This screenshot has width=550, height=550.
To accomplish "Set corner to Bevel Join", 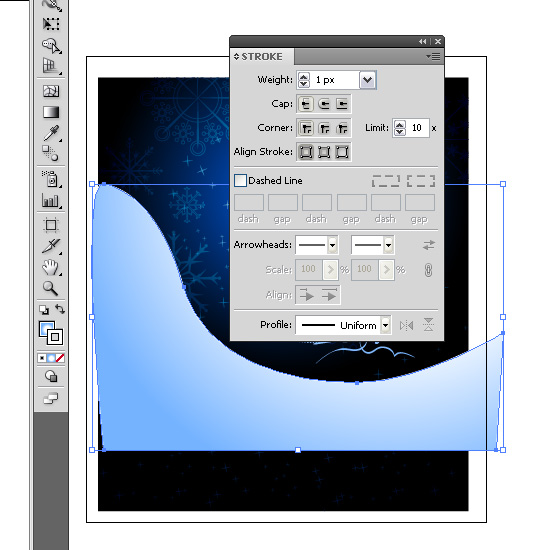I will pyautogui.click(x=342, y=128).
